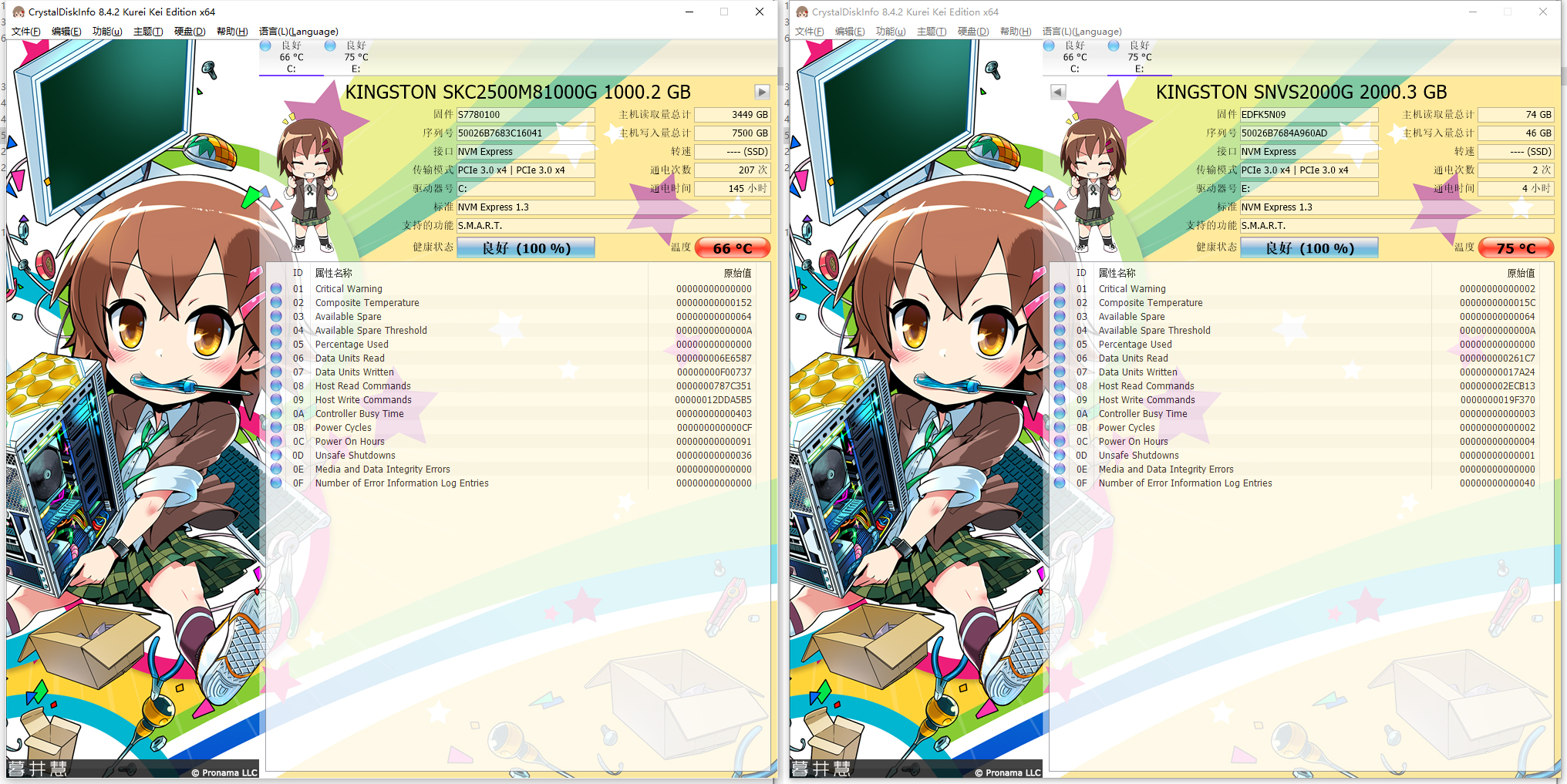This screenshot has width=1567, height=784.
Task: Click the 145 小时 power-on hours field
Action: pos(733,189)
